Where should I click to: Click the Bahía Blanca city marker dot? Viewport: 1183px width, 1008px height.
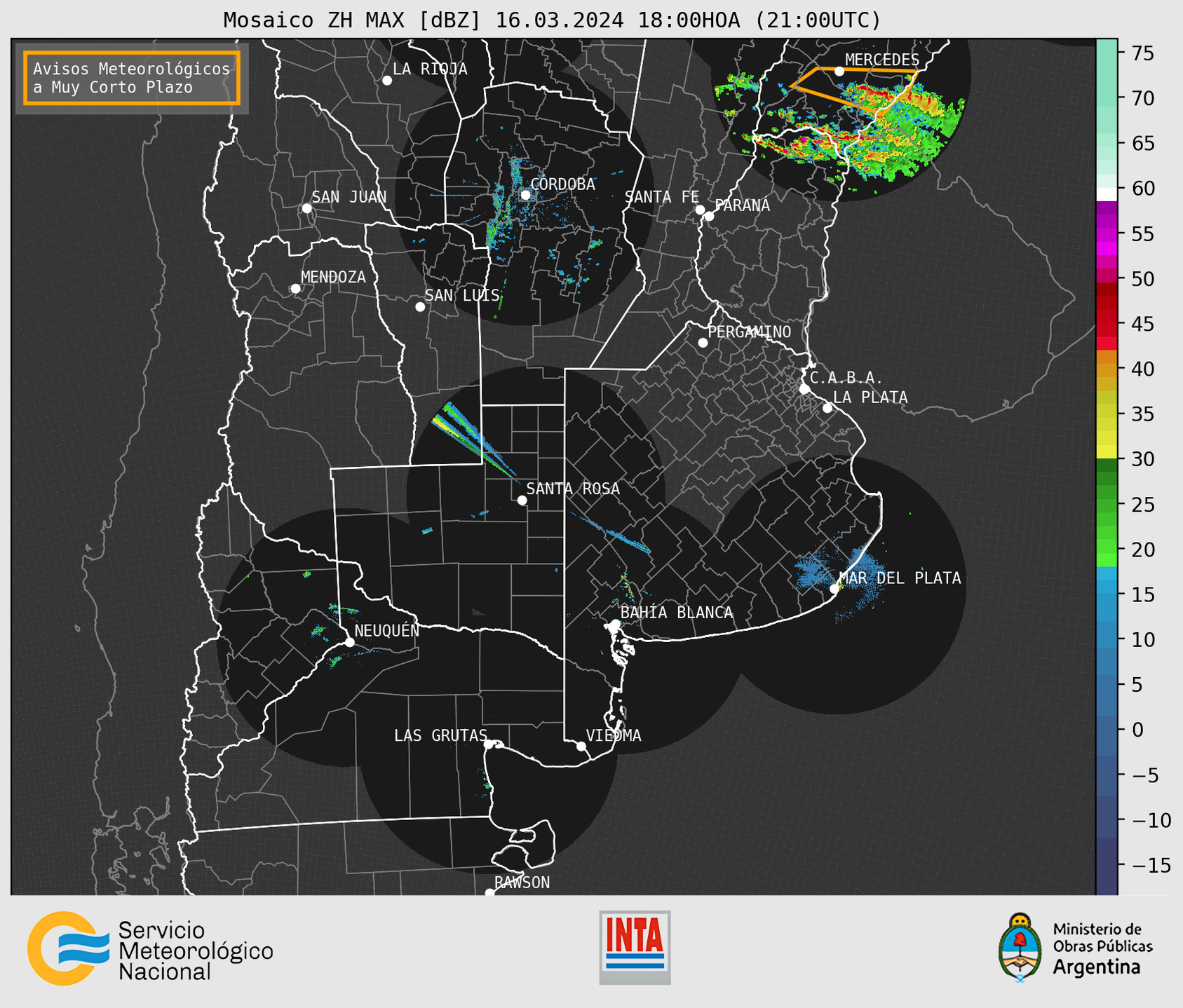[x=615, y=624]
